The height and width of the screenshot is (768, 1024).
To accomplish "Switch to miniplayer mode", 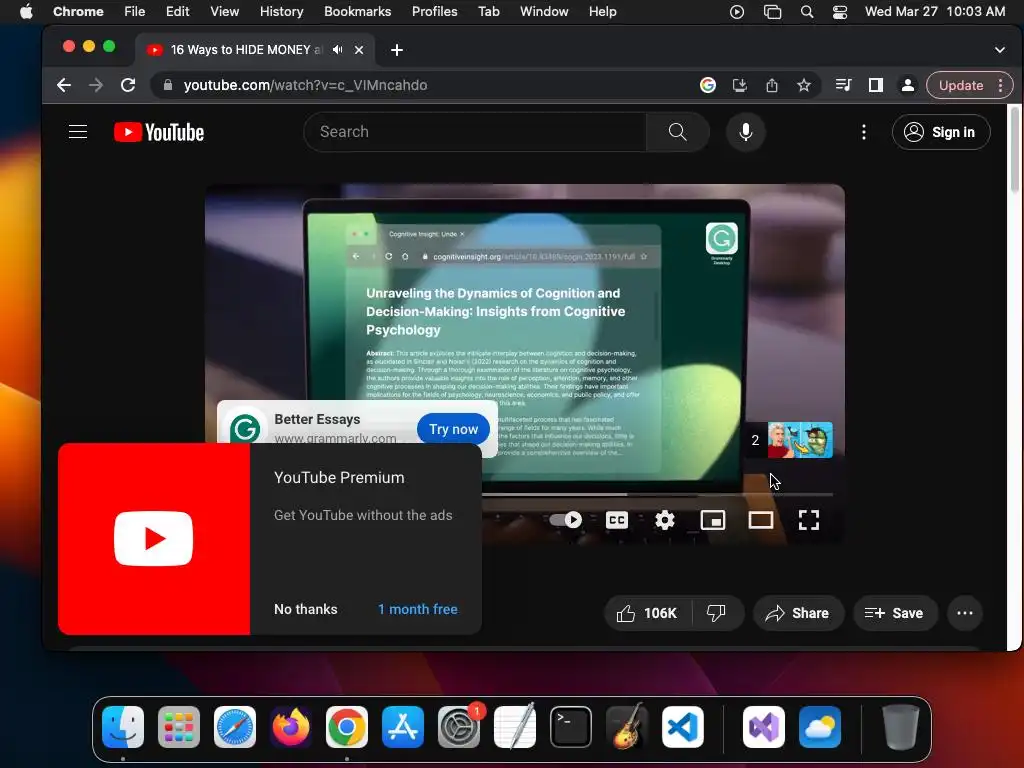I will click(712, 520).
